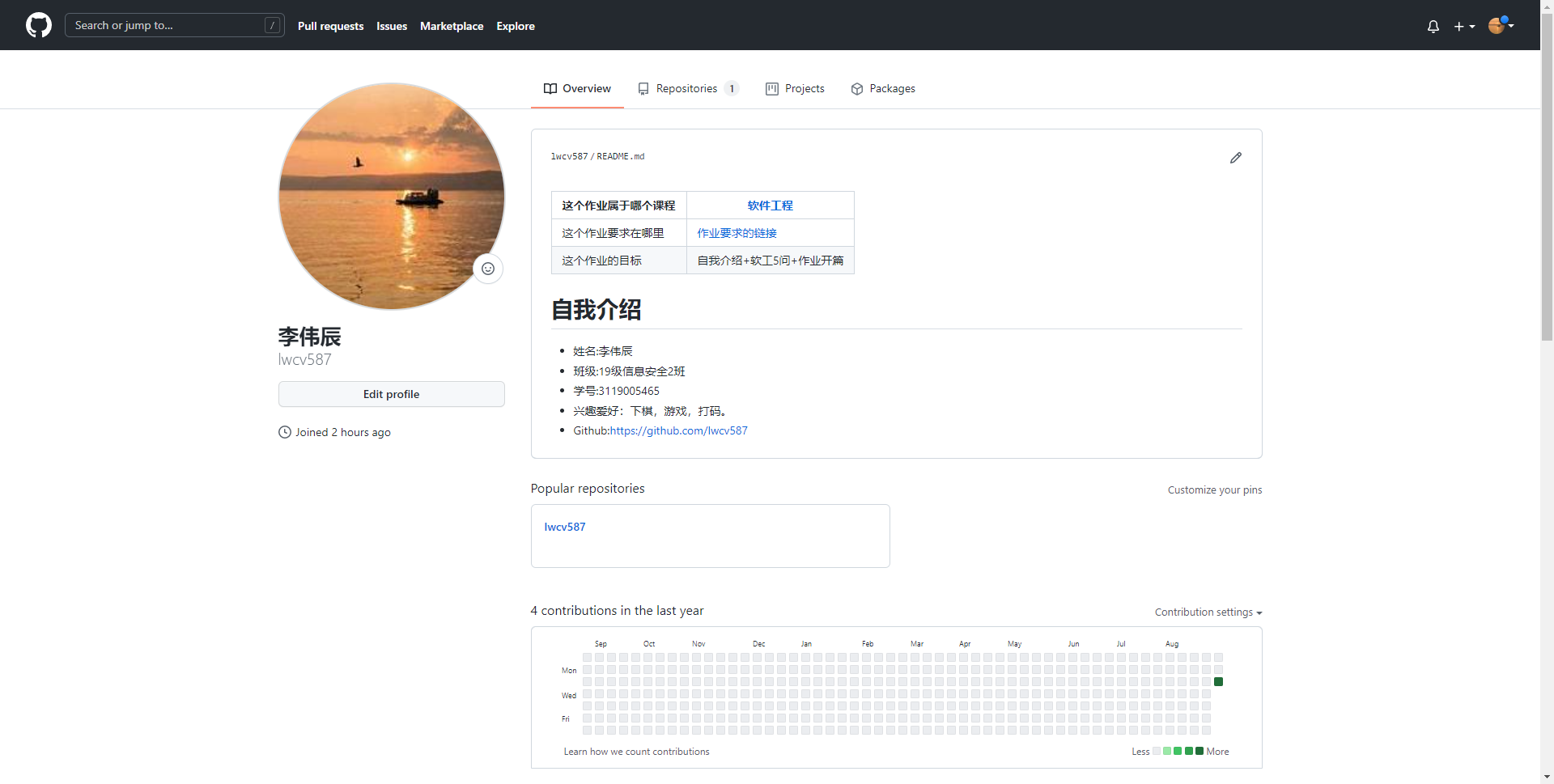Click the Joined 2 hours ago text
The image size is (1554, 784).
[x=343, y=432]
